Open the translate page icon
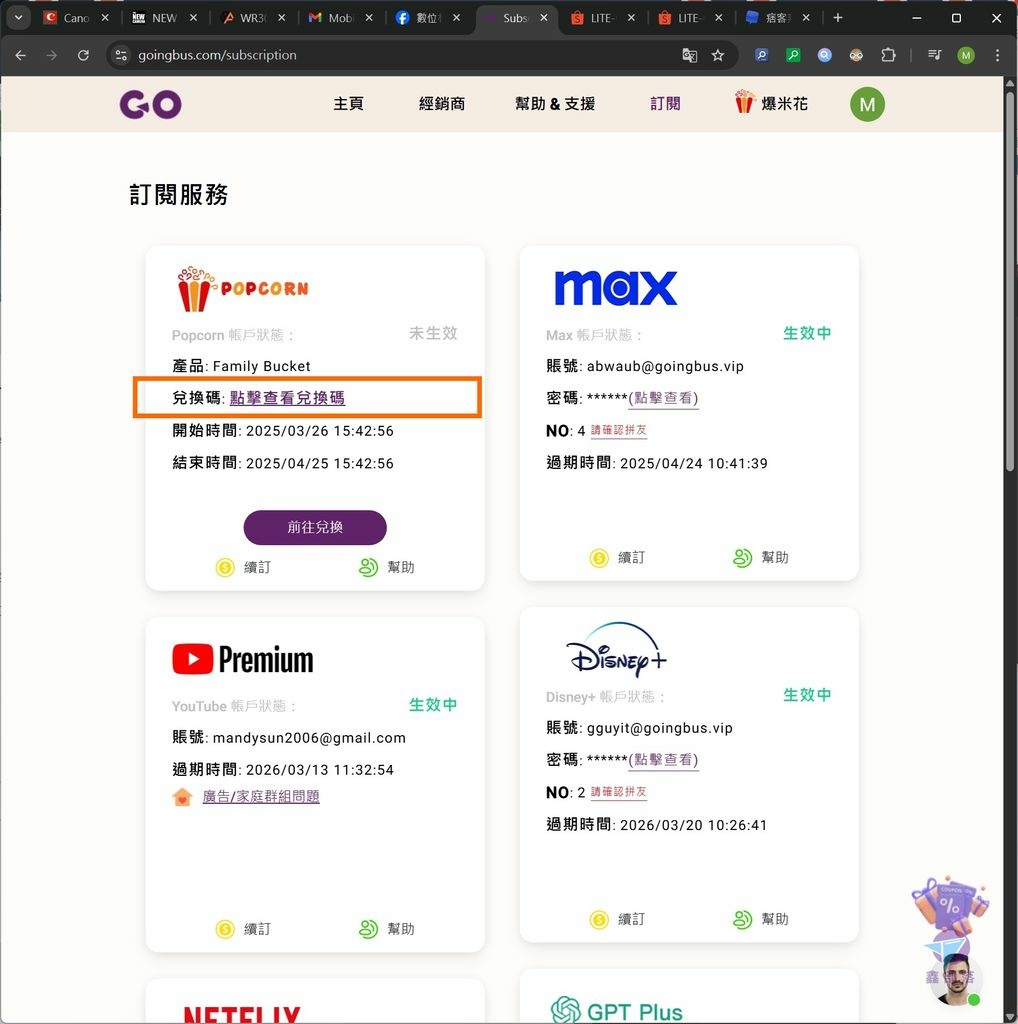 pos(689,56)
